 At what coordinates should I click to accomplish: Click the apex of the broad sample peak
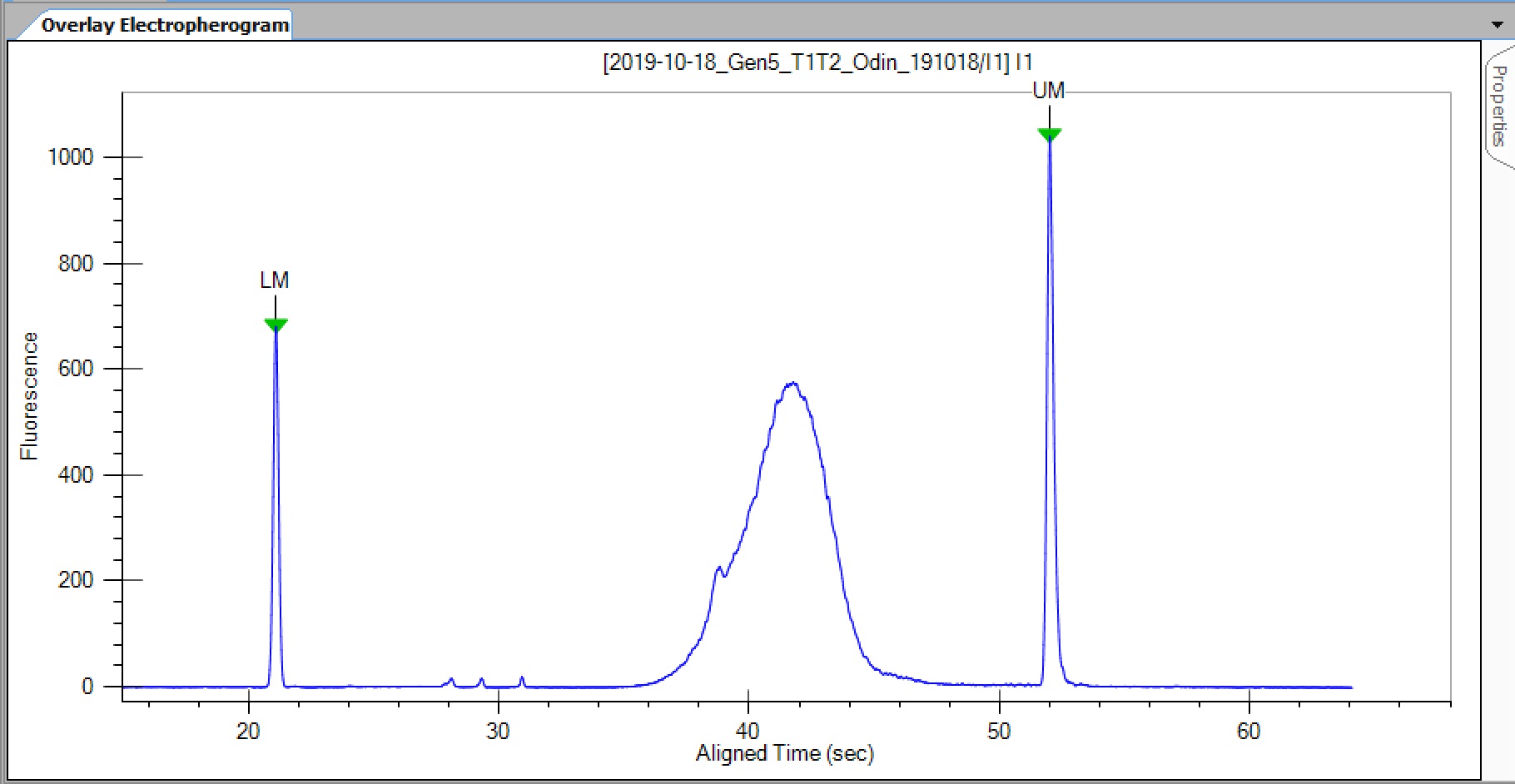(792, 384)
